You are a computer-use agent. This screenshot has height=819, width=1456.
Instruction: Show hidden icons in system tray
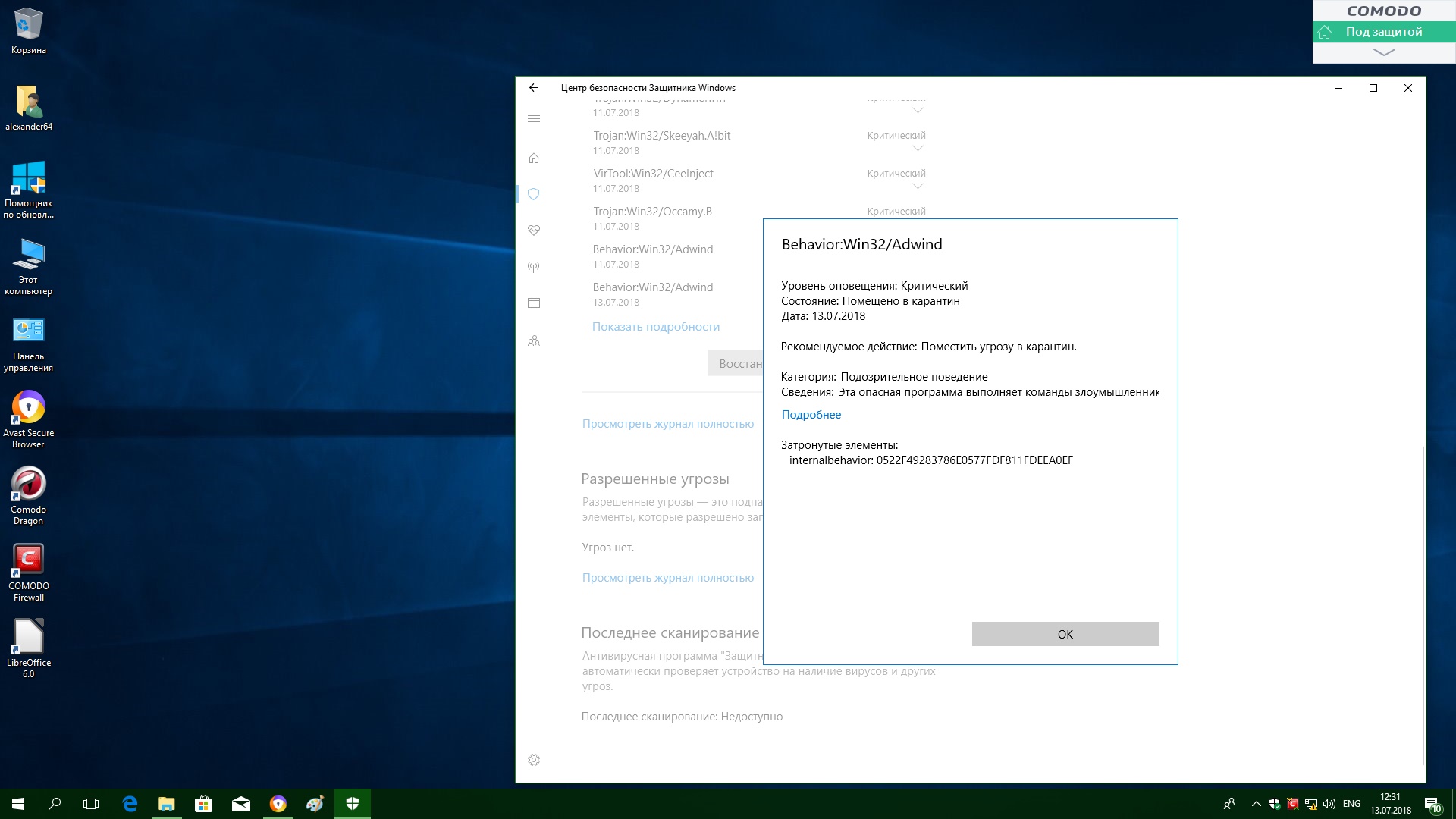coord(1256,804)
